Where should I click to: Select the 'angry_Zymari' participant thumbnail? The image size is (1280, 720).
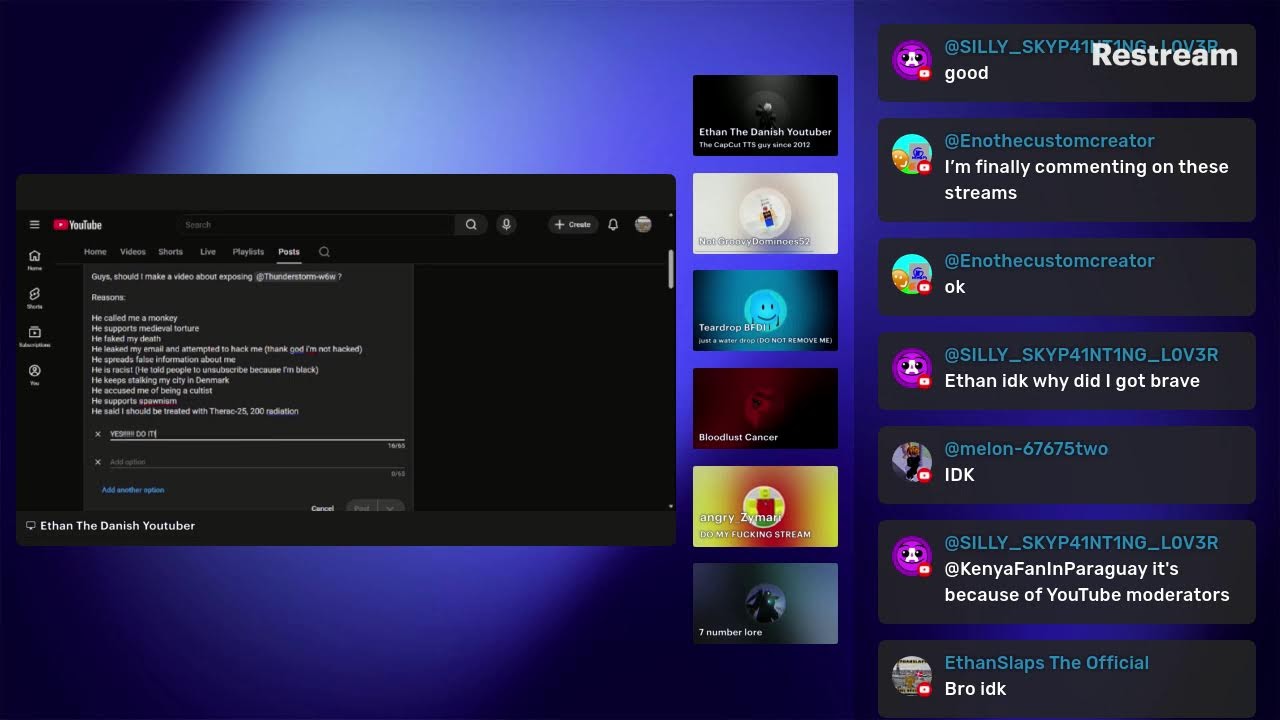pyautogui.click(x=765, y=506)
